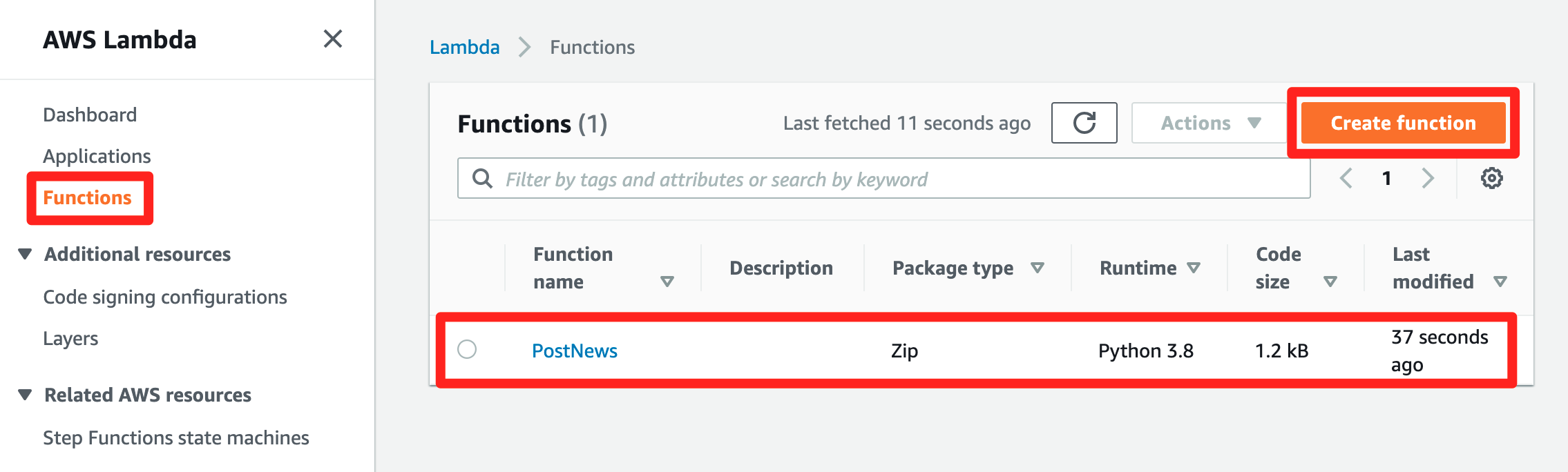The image size is (1568, 472).
Task: Click the Functions breadcrumb text
Action: pos(592,47)
